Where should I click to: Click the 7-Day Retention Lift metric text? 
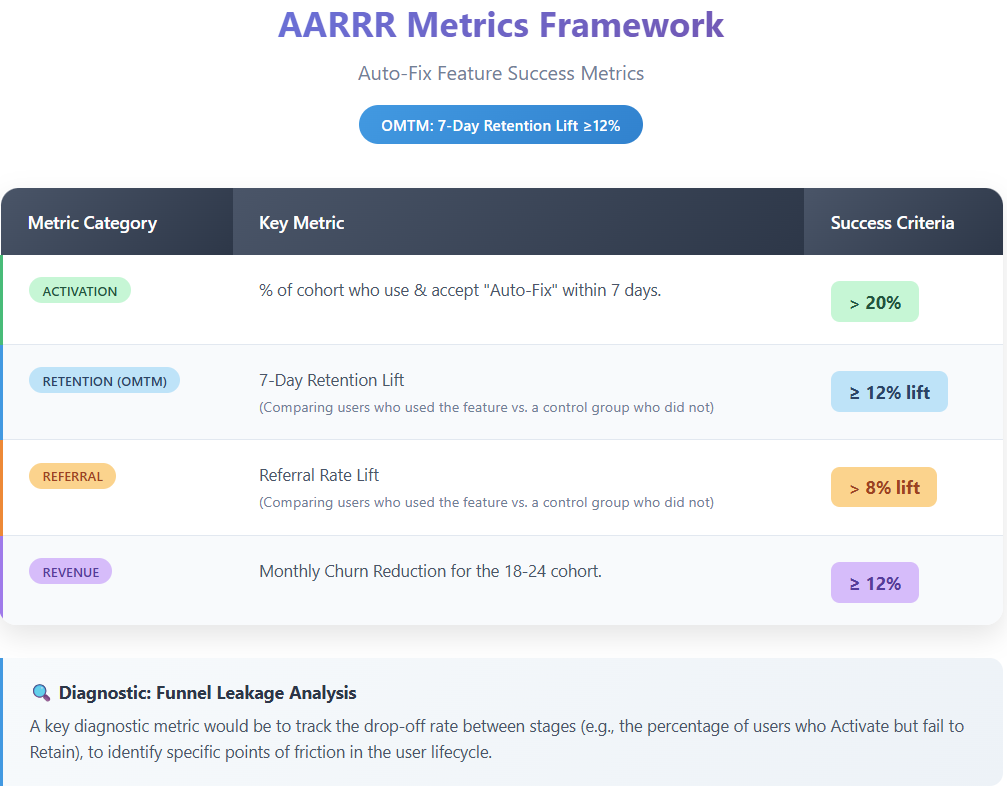(331, 380)
